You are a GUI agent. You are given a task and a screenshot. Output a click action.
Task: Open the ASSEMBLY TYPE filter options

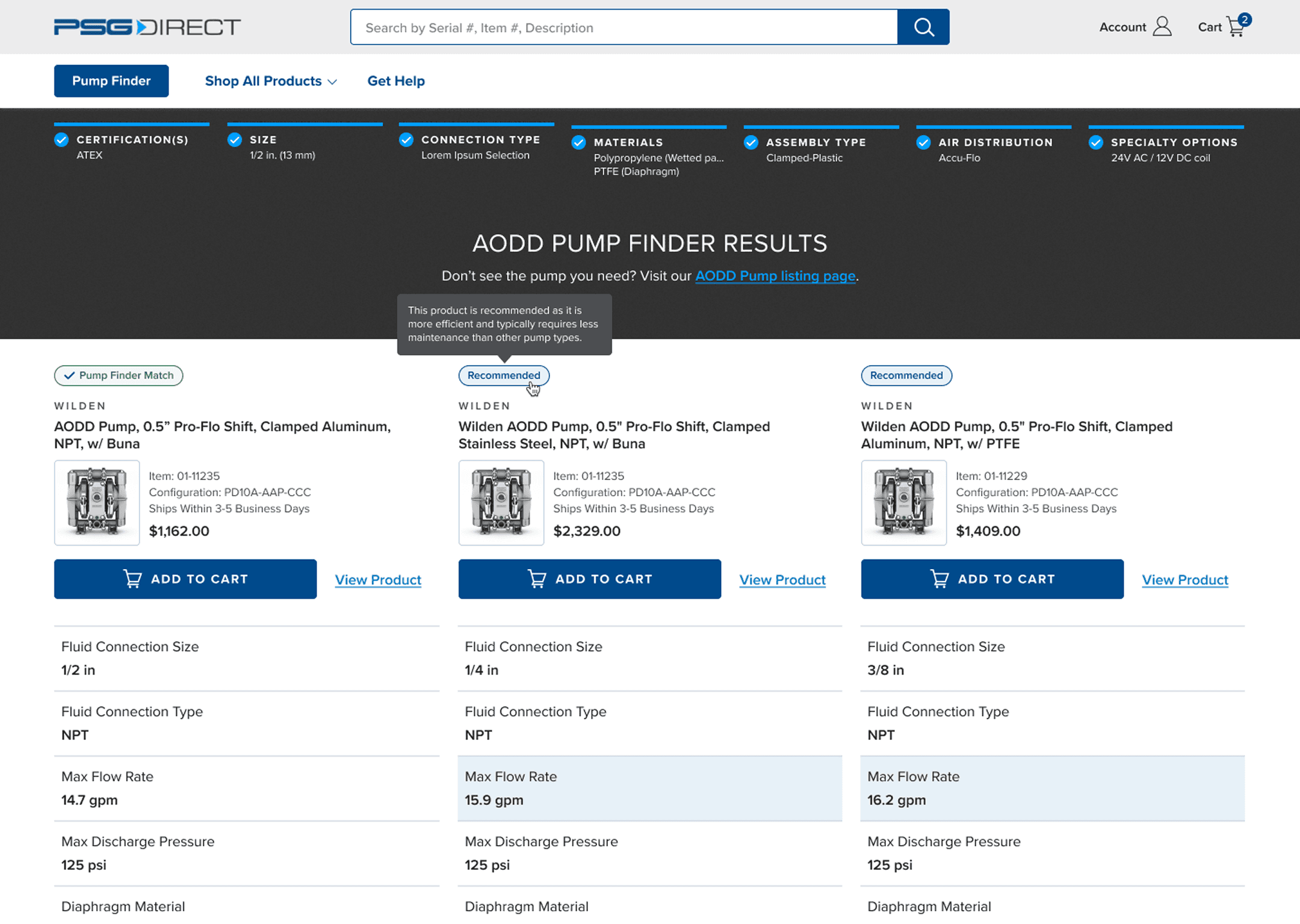(x=751, y=143)
